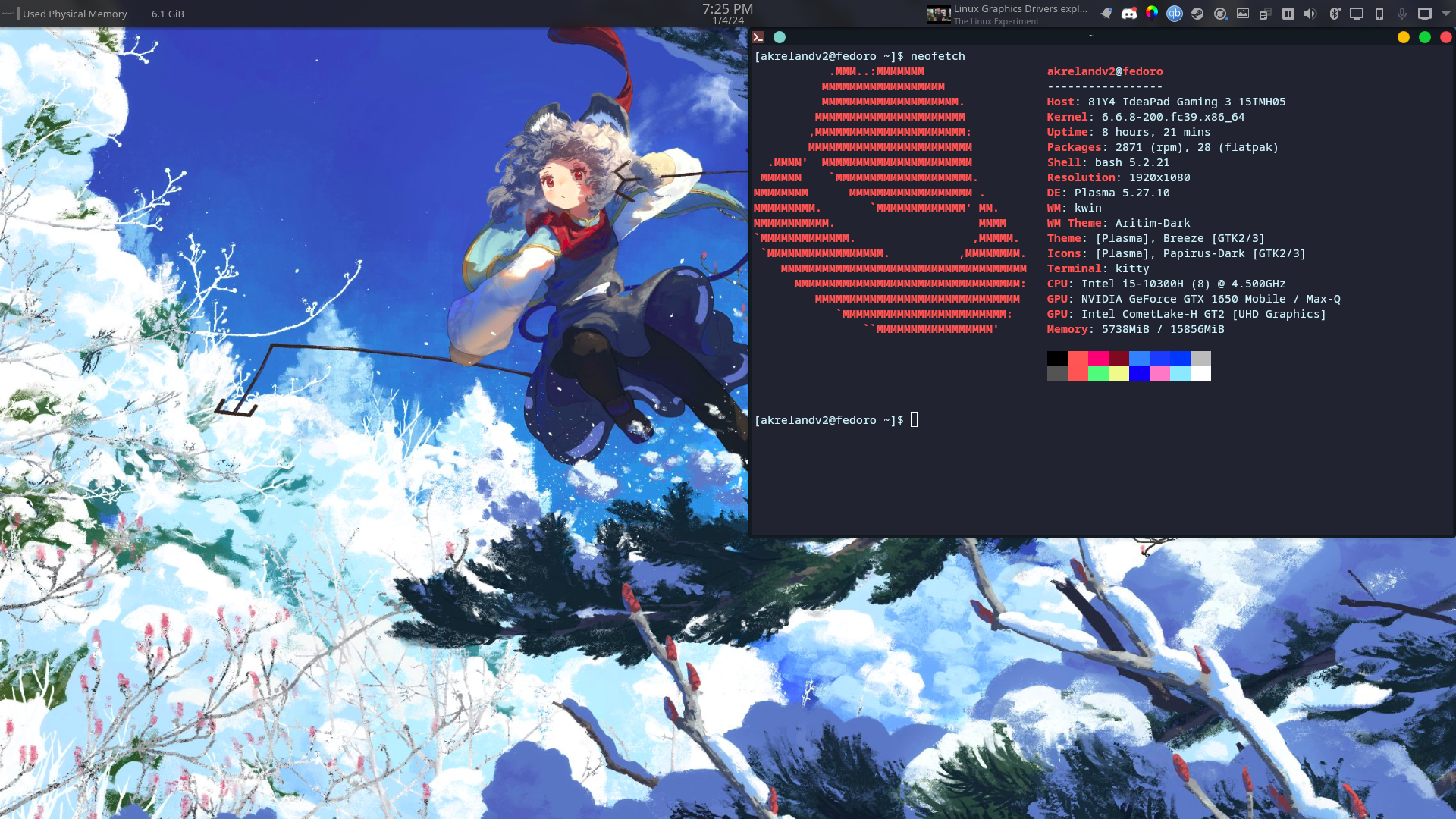Click the media thumbnail of Linux Experiment video
This screenshot has width=1456, height=819.
pos(939,14)
